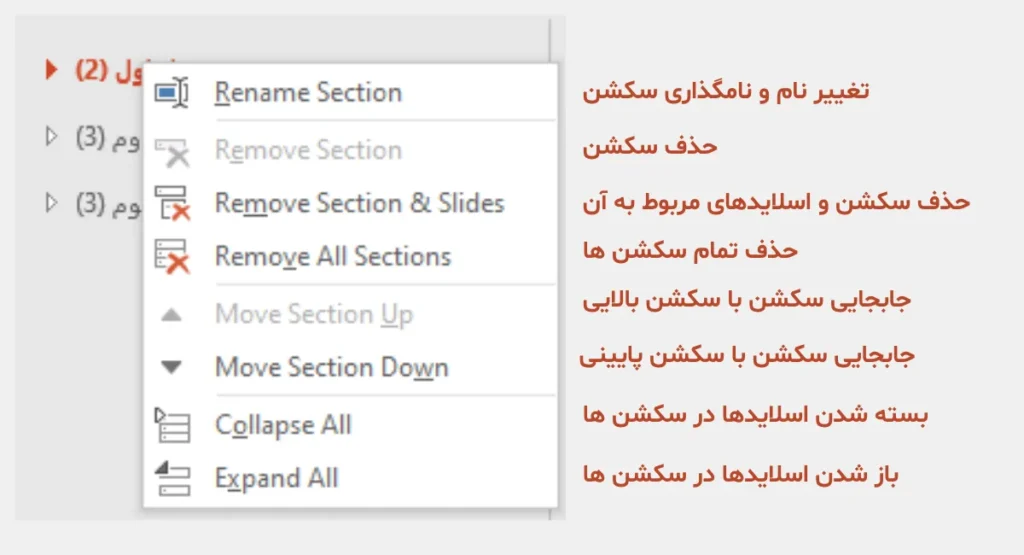Select Remove Section & Slides menu entry
Screen dimensions: 1024x555
(x=359, y=203)
